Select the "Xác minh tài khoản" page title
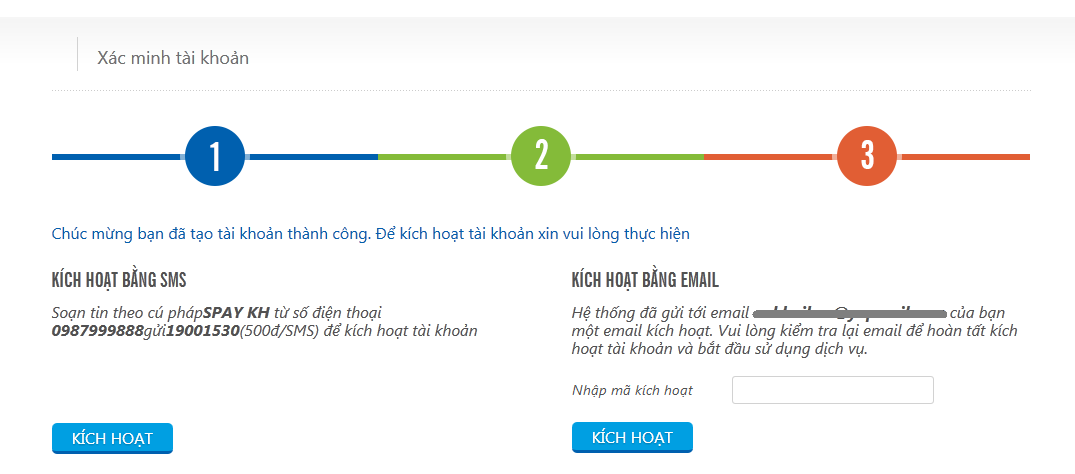The width and height of the screenshot is (1075, 474). pos(173,58)
